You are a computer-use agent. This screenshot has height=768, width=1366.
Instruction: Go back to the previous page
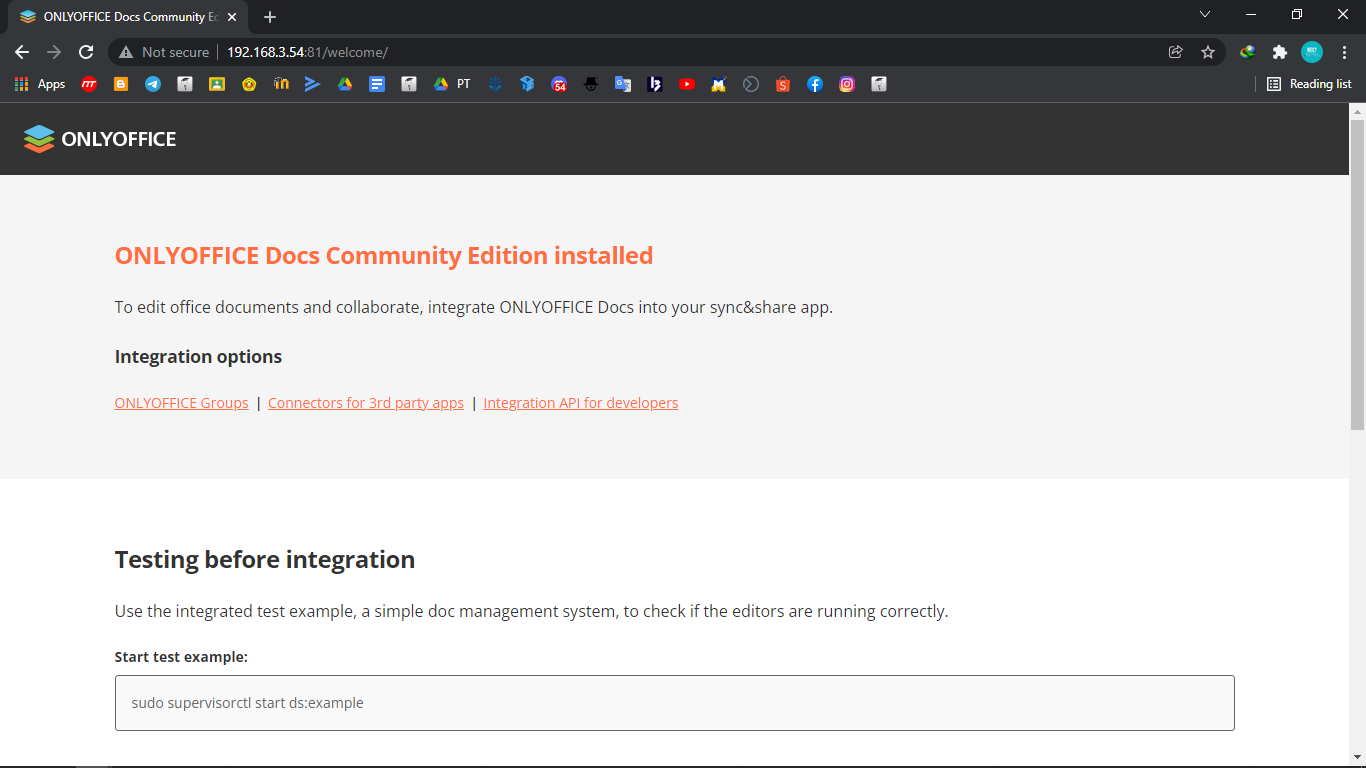22,52
